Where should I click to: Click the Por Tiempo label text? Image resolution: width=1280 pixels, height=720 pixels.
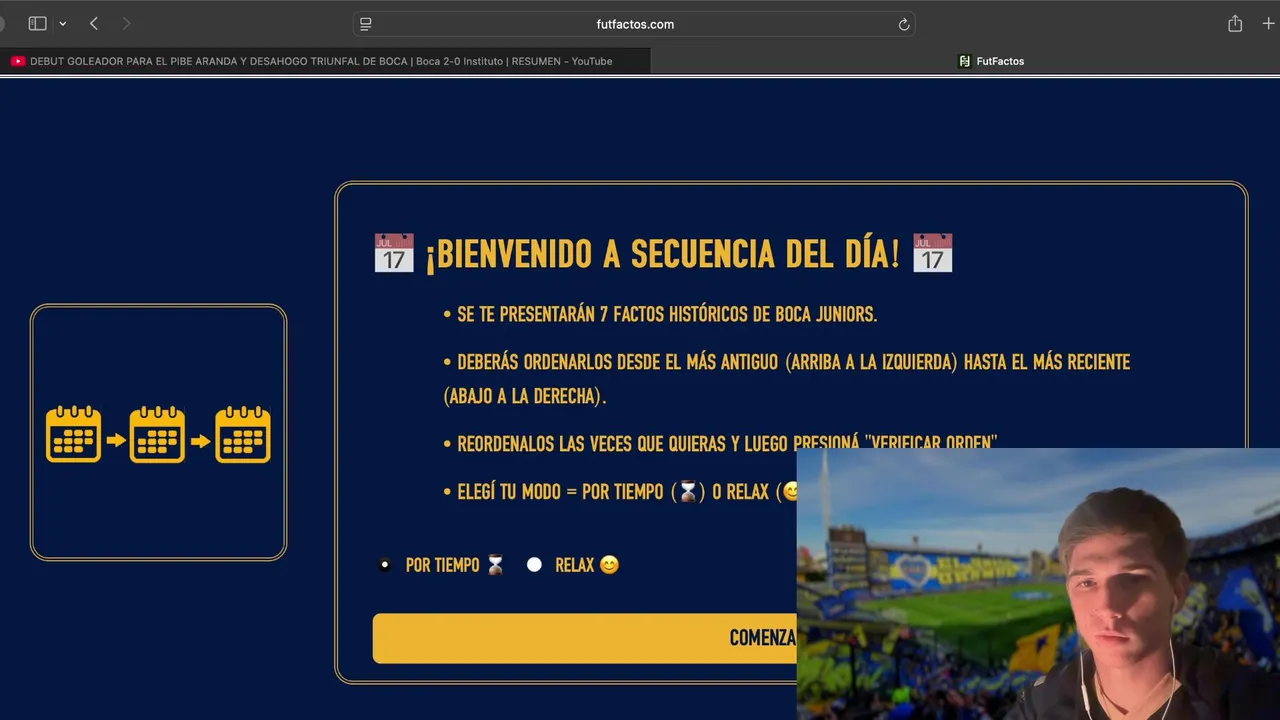click(x=455, y=565)
